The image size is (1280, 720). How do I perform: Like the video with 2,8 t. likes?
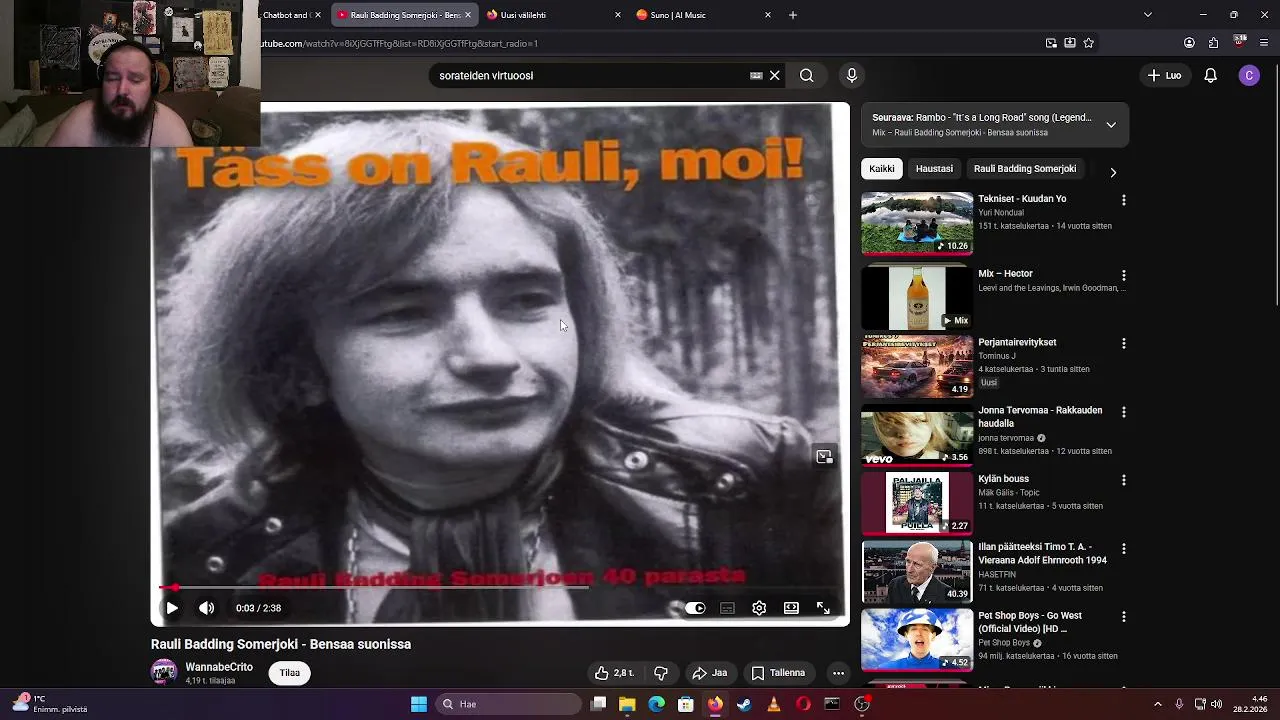tap(614, 673)
